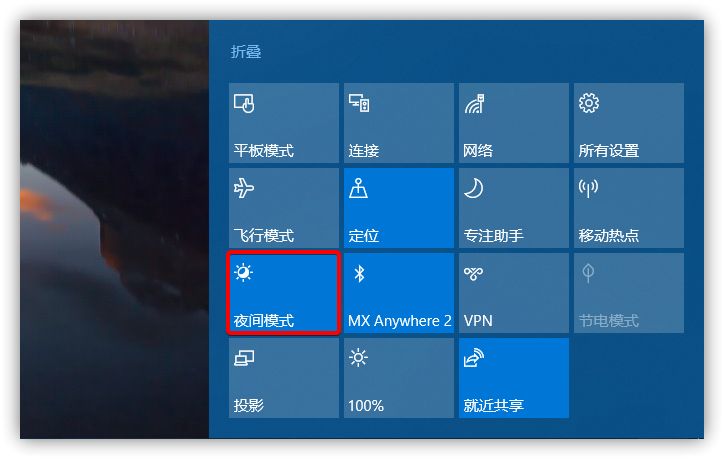The height and width of the screenshot is (459, 724).
Task: Adjust brightness via the 100% tile
Action: pos(398,378)
